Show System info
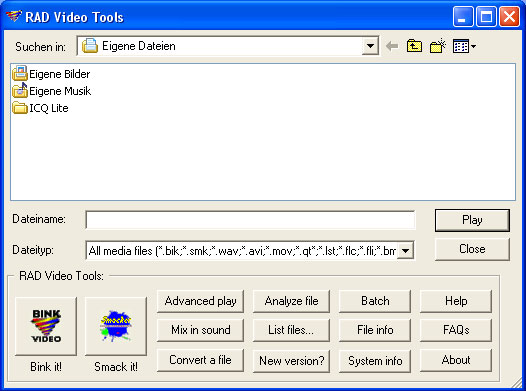 pyautogui.click(x=375, y=361)
